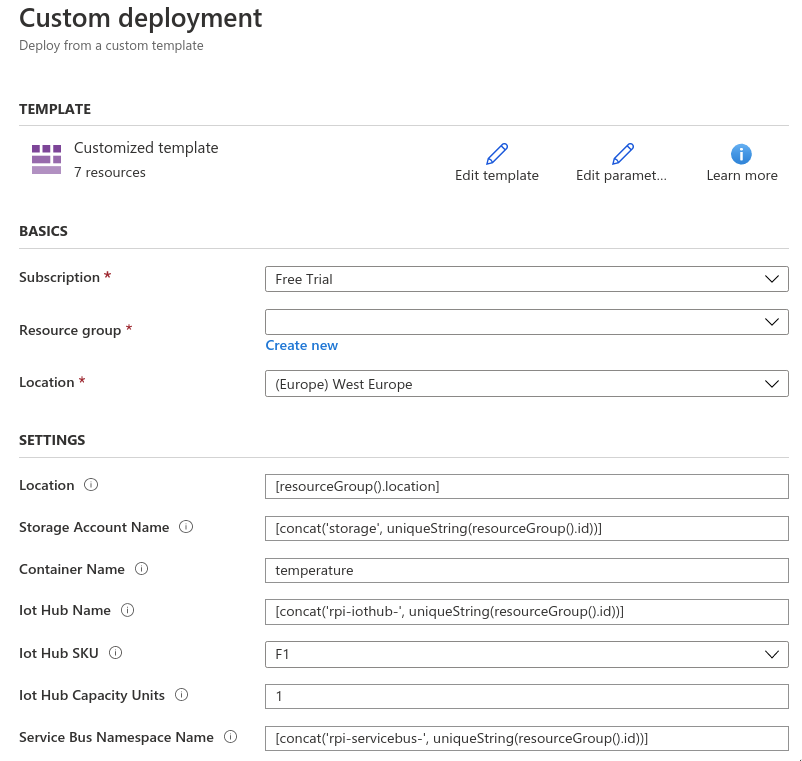Click the Edit parameters pencil icon
Viewport: 802px width, 761px height.
coord(623,154)
